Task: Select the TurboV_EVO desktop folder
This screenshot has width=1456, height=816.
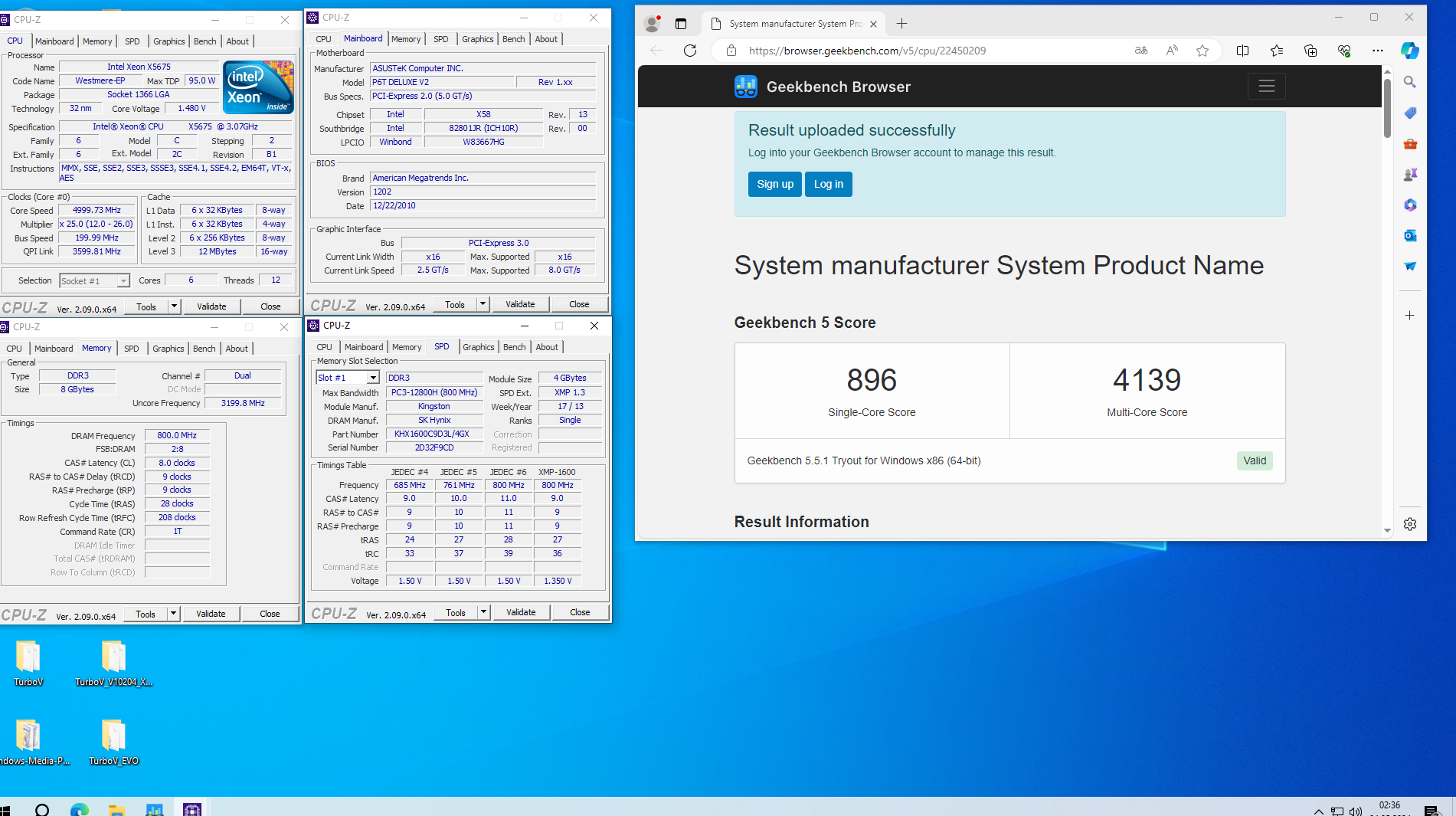Action: click(x=113, y=742)
